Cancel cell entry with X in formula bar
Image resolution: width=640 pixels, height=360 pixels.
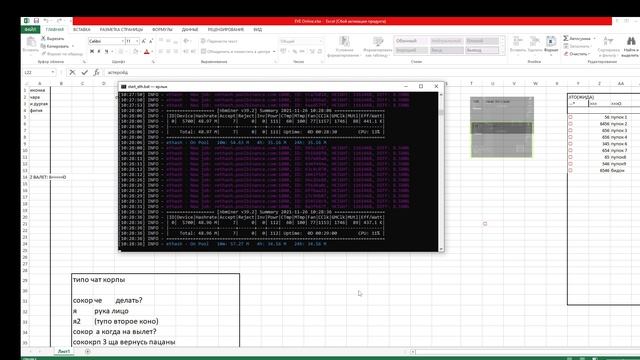tap(72, 72)
